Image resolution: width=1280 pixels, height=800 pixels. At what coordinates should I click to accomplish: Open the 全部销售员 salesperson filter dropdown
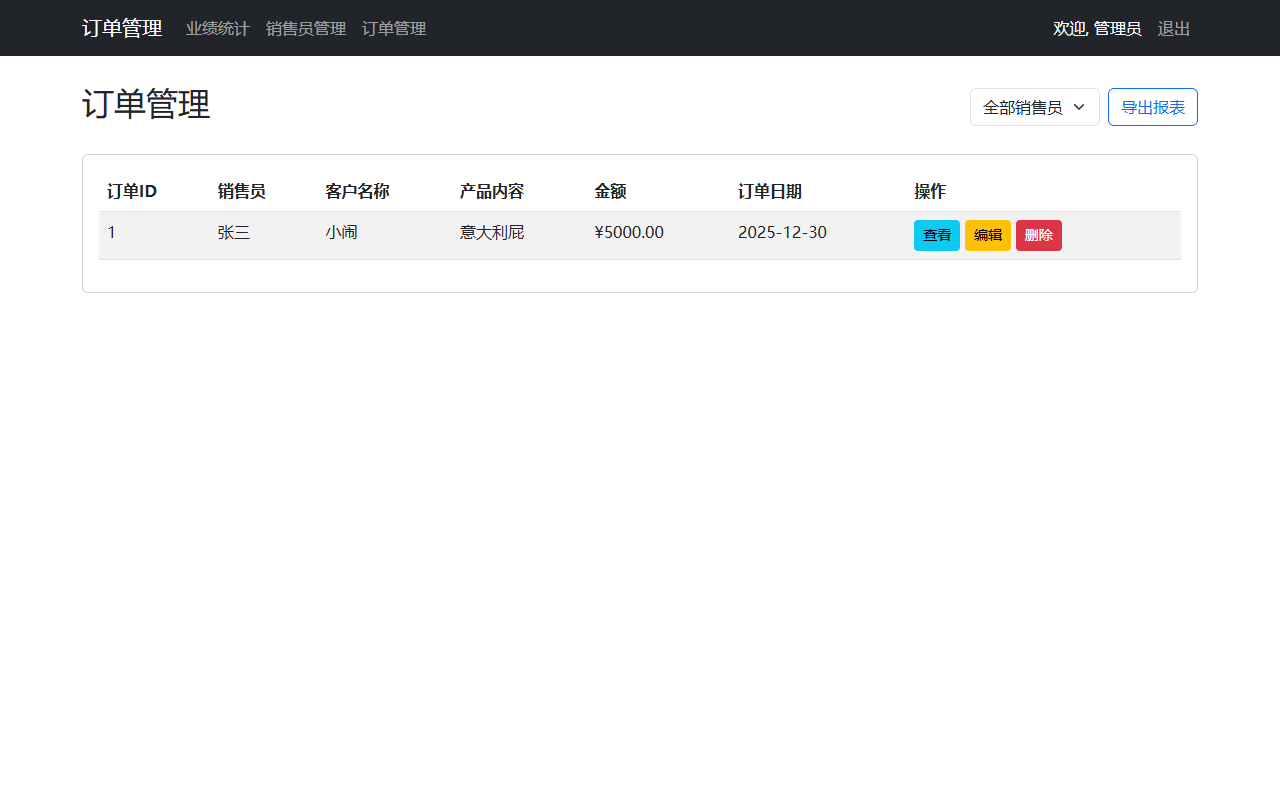point(1034,107)
